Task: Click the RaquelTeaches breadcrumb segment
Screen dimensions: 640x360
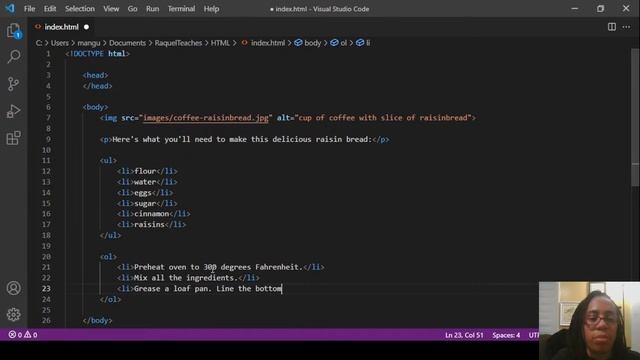Action: pos(178,43)
